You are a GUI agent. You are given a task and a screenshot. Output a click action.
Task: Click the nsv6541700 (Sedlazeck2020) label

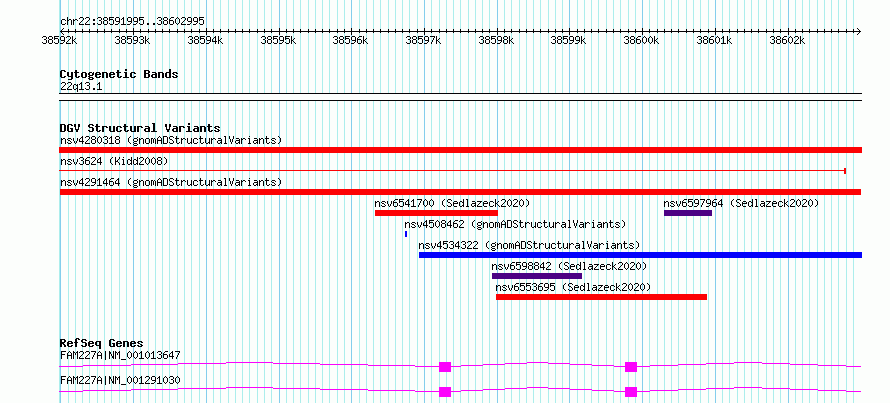(452, 203)
